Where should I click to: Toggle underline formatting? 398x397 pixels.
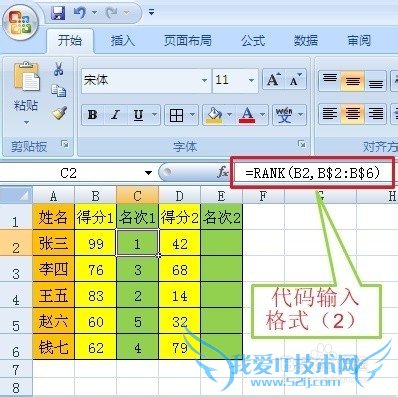point(138,115)
